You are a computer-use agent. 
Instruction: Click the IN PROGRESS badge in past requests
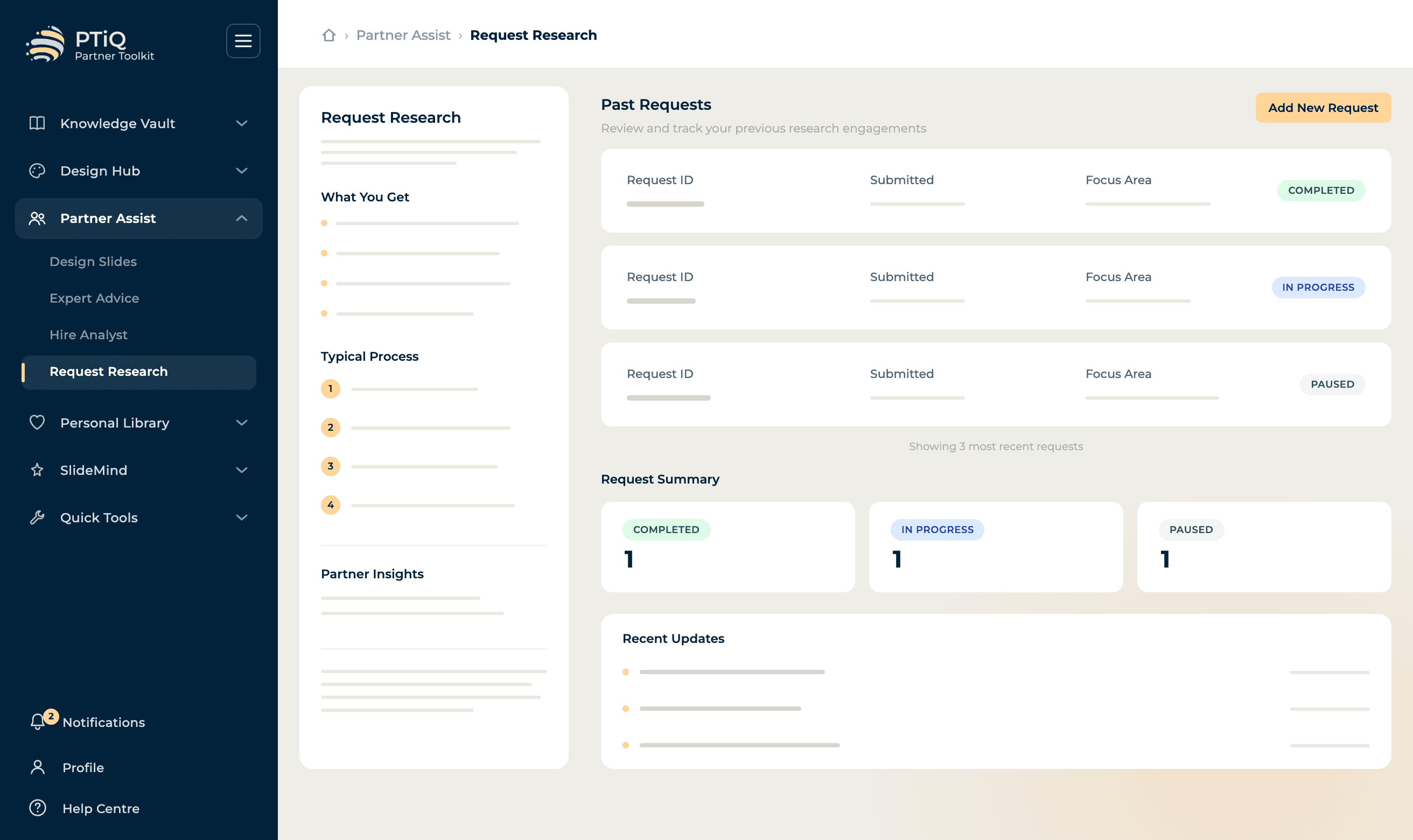pos(1318,287)
